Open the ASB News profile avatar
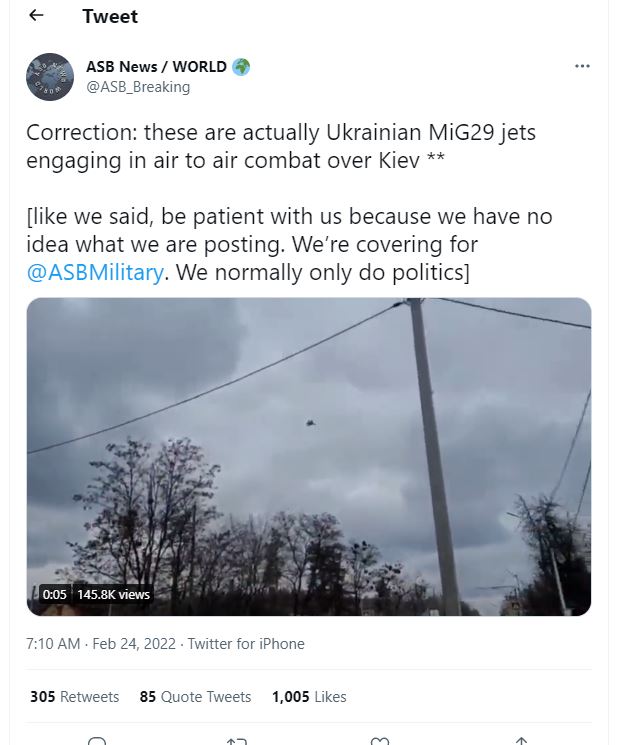This screenshot has width=625, height=745. coord(50,77)
